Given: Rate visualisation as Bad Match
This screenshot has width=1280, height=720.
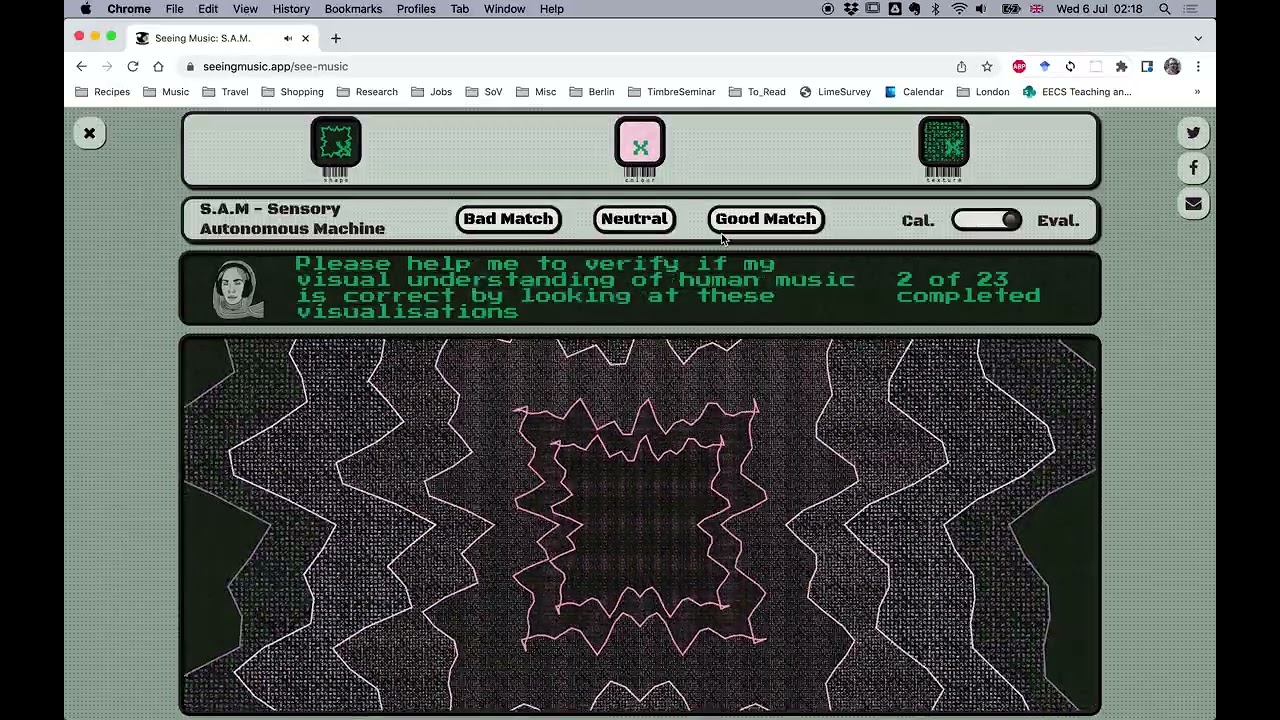Looking at the screenshot, I should click(x=508, y=219).
